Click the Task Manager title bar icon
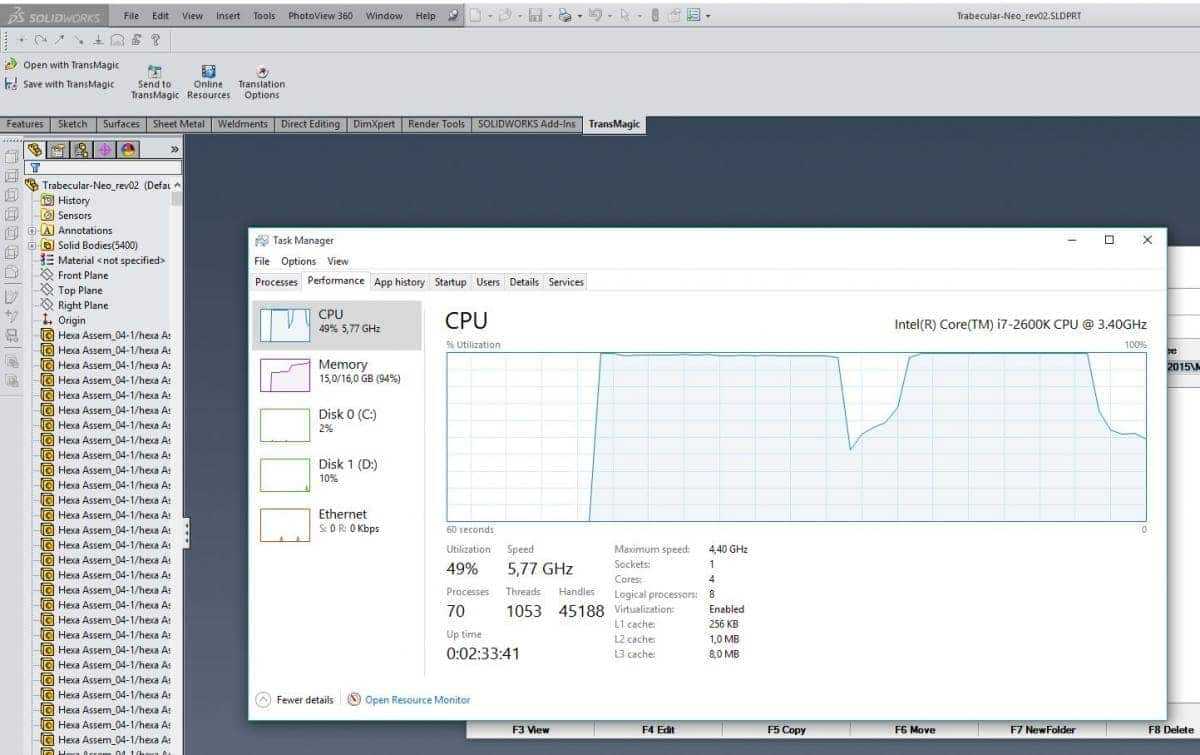 tap(262, 240)
